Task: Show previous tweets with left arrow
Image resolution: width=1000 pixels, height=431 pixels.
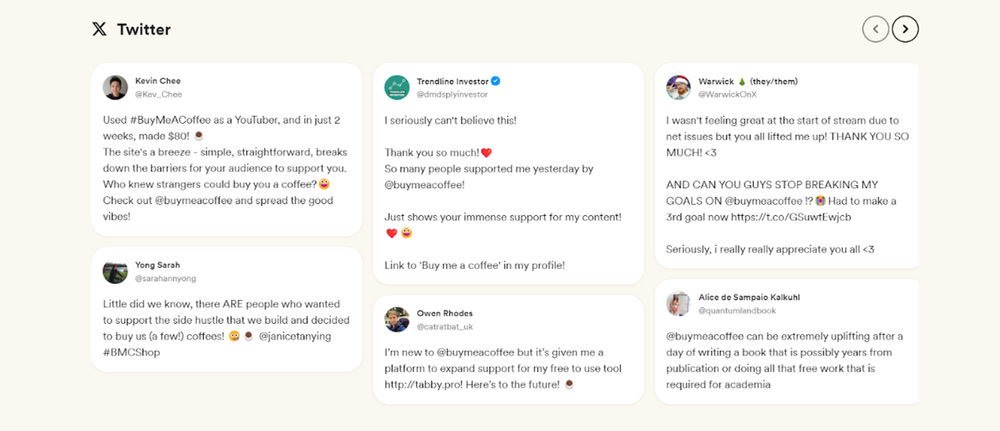Action: point(876,29)
